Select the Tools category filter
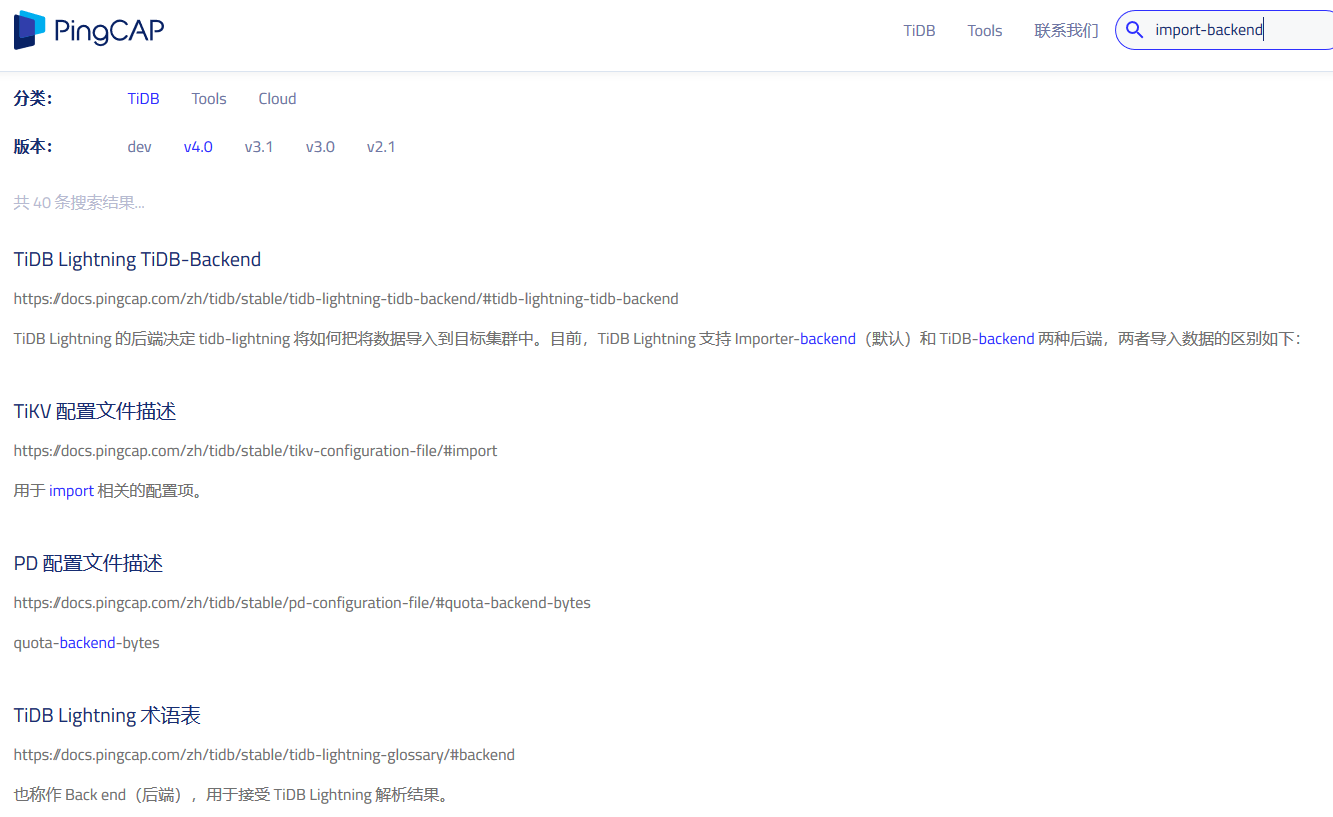 point(209,98)
